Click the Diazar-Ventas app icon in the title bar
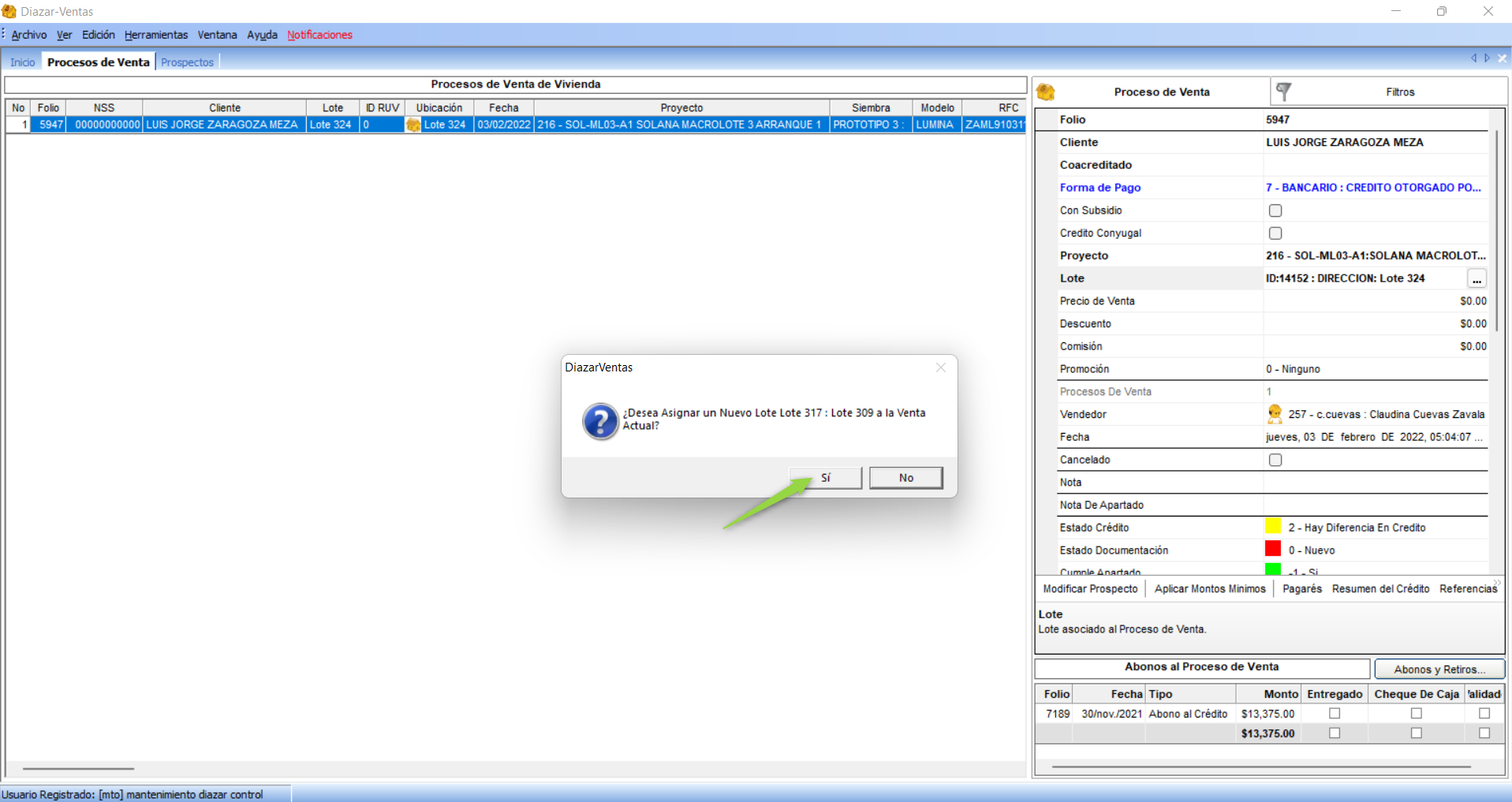 [x=9, y=11]
